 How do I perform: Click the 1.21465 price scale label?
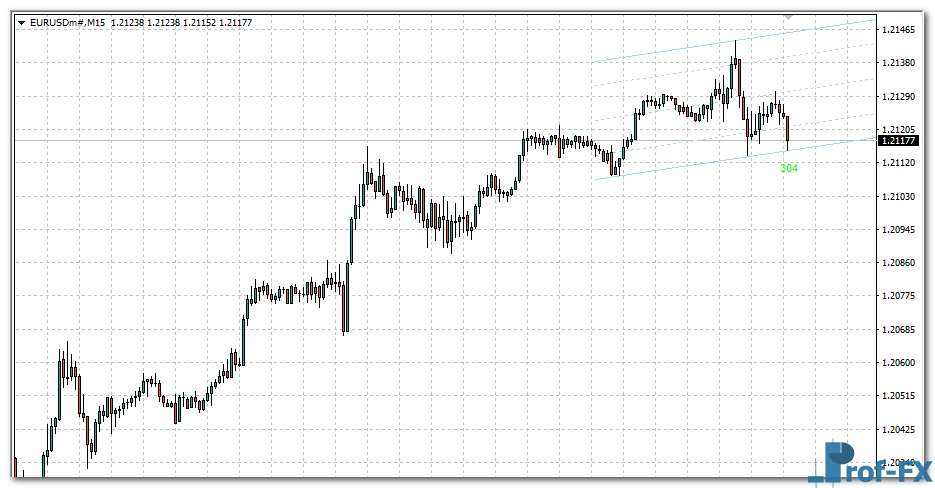click(x=901, y=31)
